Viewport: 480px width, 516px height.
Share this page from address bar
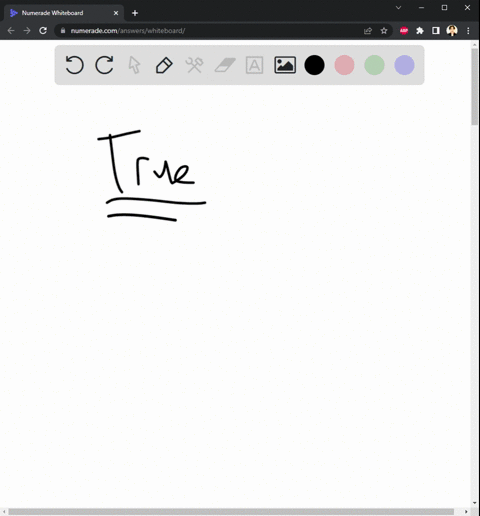(x=368, y=31)
